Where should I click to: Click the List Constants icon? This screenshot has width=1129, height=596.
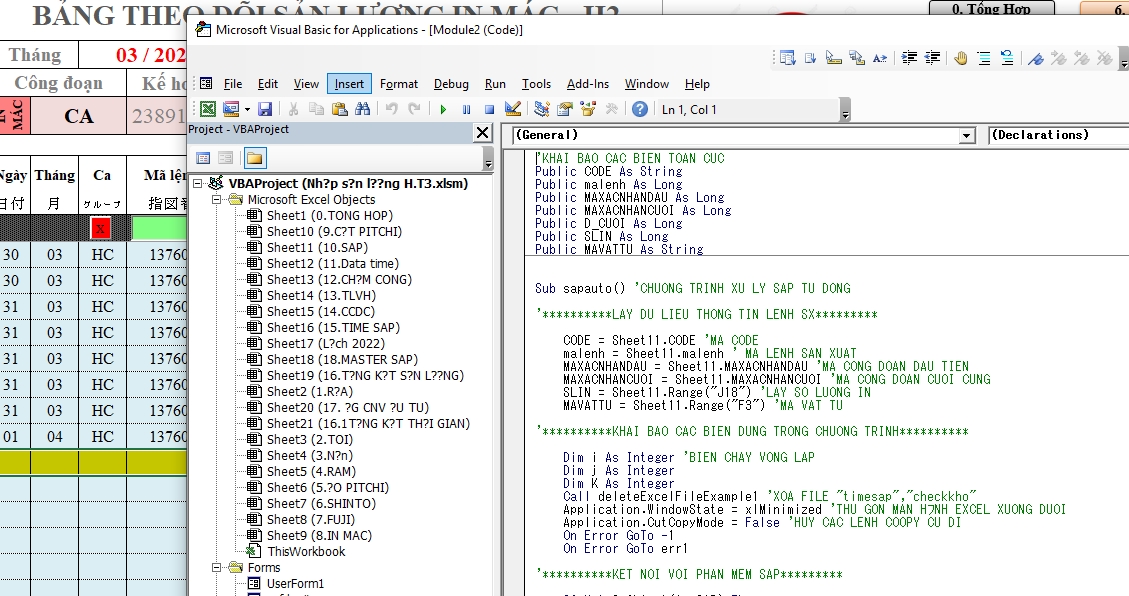(811, 58)
